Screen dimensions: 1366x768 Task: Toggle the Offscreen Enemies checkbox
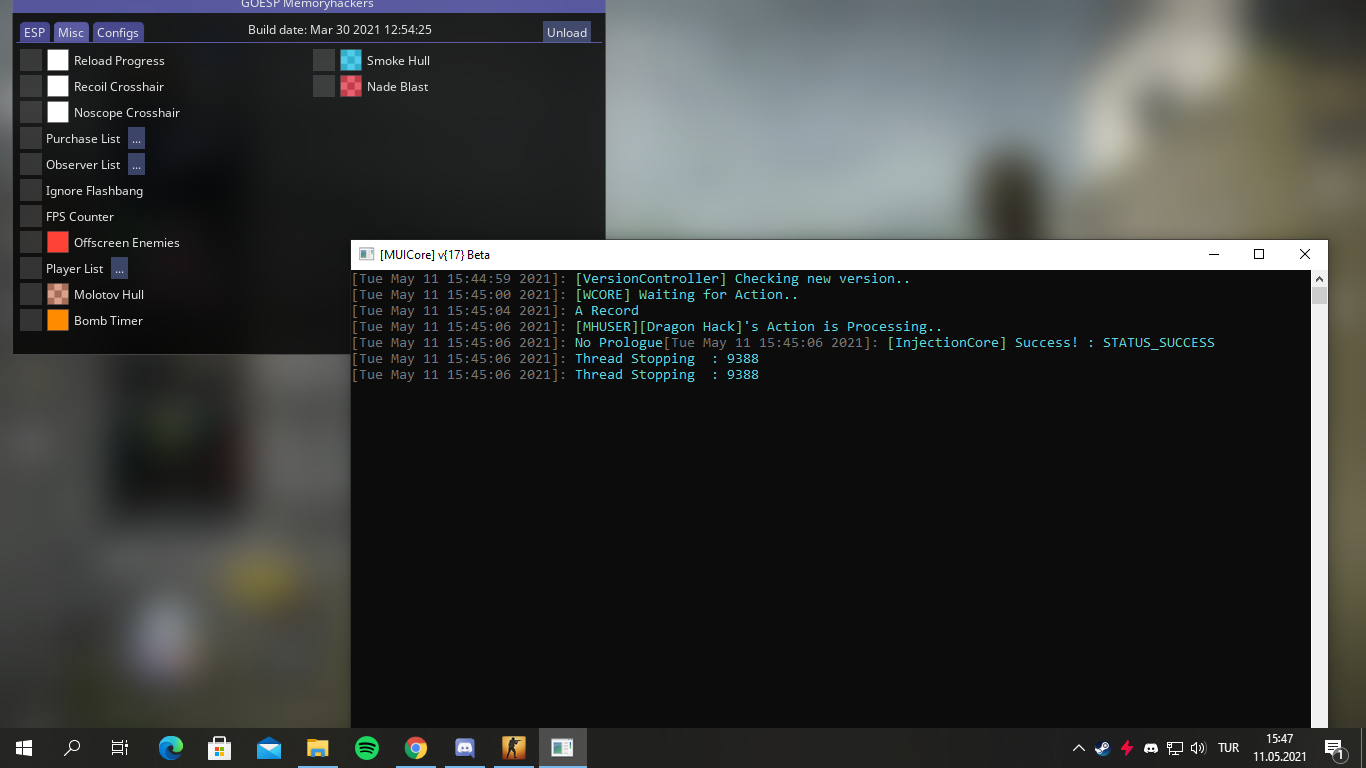[x=31, y=242]
